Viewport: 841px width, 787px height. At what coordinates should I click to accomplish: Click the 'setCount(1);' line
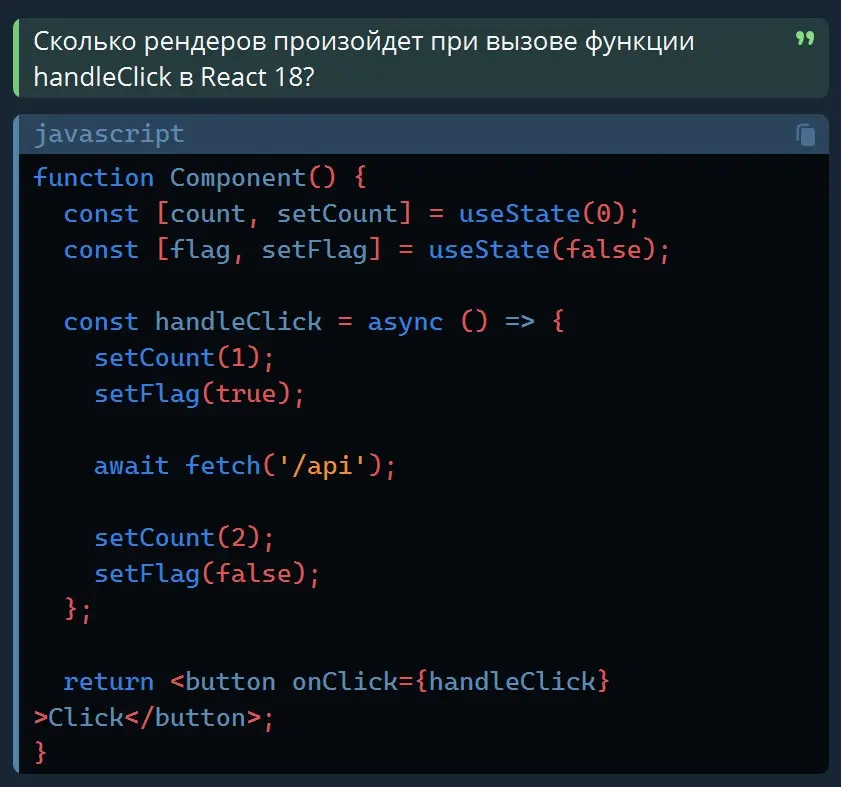point(185,358)
